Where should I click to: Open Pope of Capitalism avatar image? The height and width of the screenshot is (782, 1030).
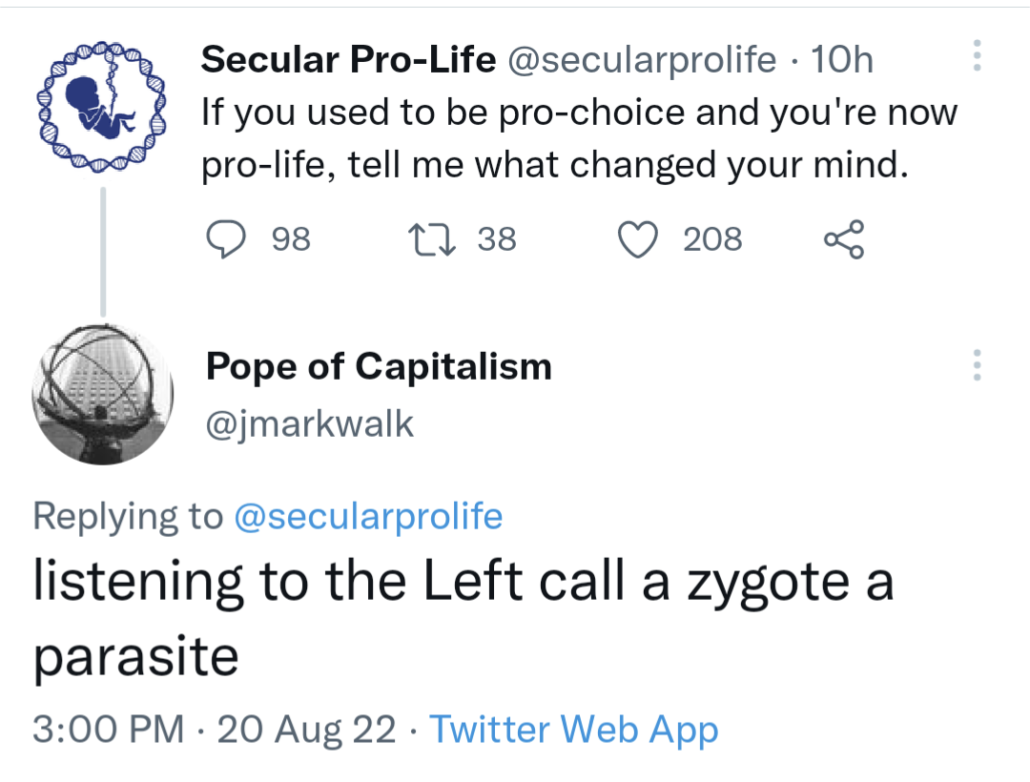pos(104,393)
